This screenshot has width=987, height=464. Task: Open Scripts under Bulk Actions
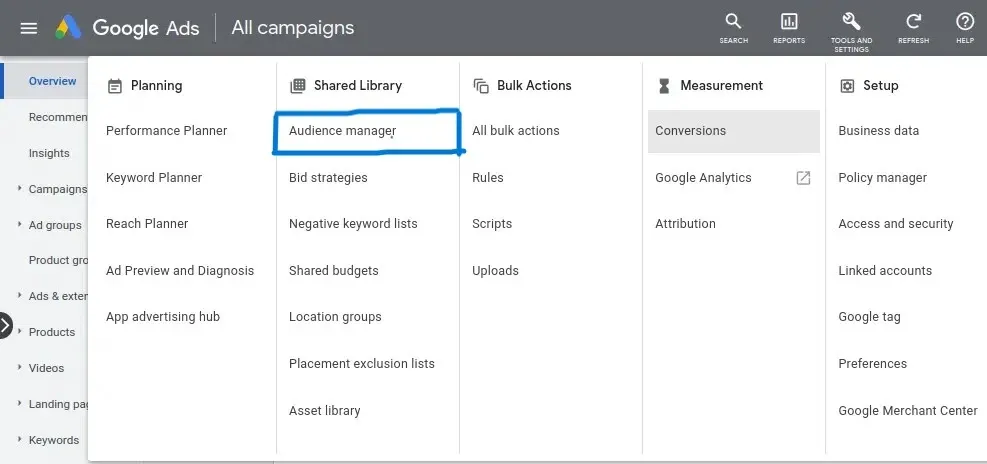[x=492, y=224]
